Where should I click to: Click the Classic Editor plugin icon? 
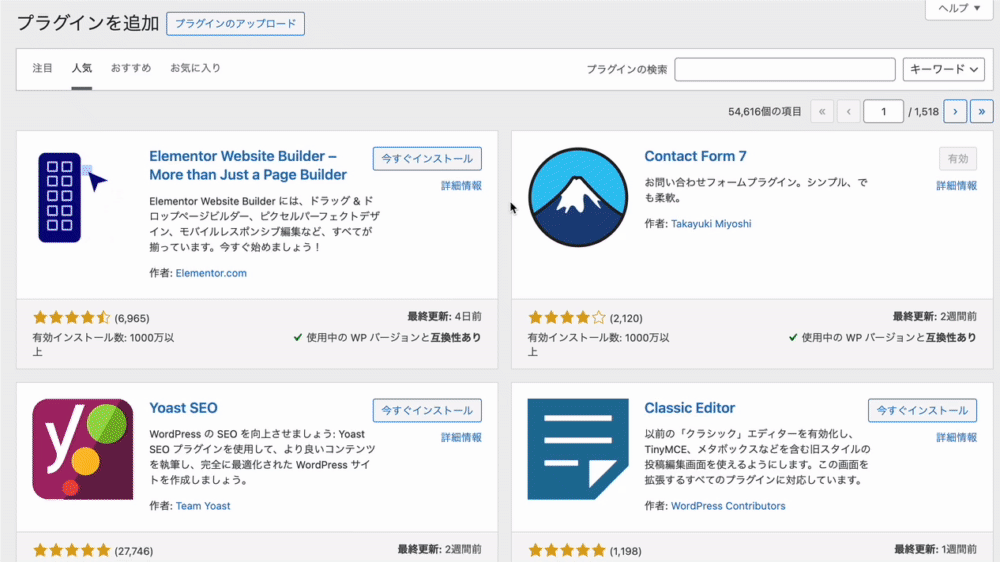point(578,449)
